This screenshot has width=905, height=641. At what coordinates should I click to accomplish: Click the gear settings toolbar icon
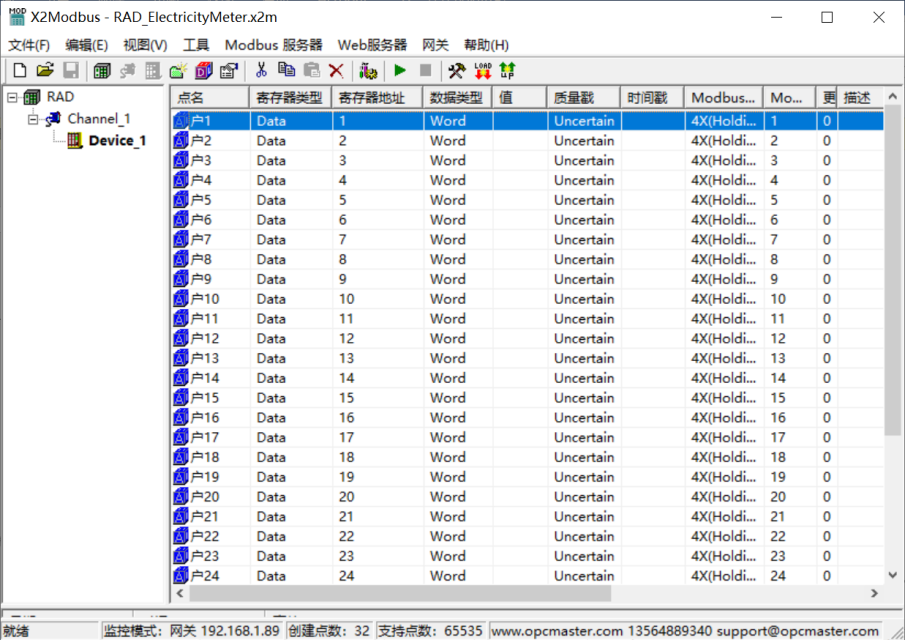coord(368,71)
